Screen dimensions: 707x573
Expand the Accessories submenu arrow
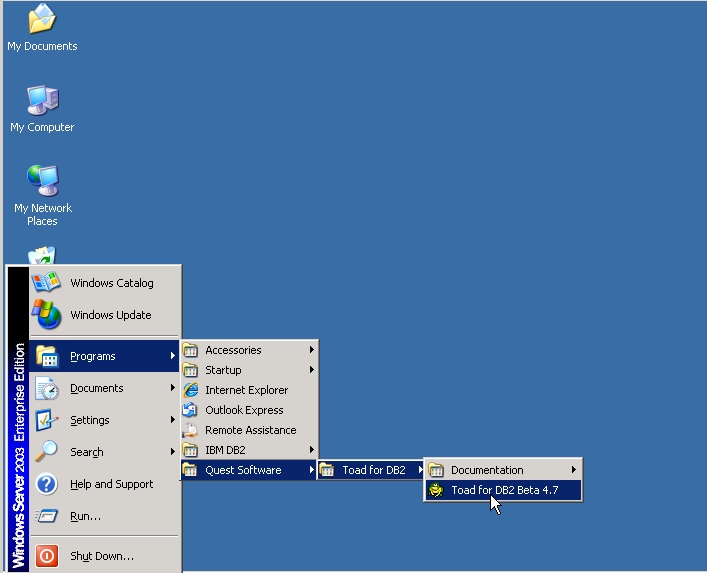click(x=312, y=350)
